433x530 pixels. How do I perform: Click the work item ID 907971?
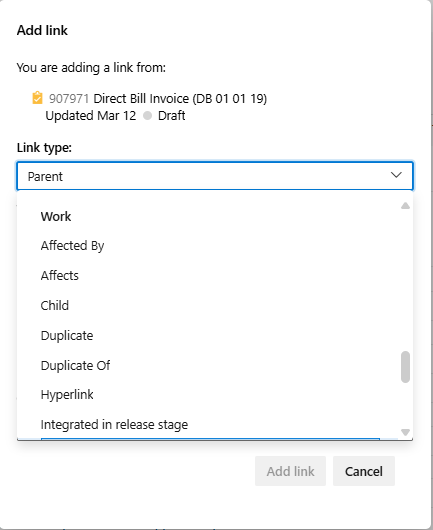click(69, 99)
